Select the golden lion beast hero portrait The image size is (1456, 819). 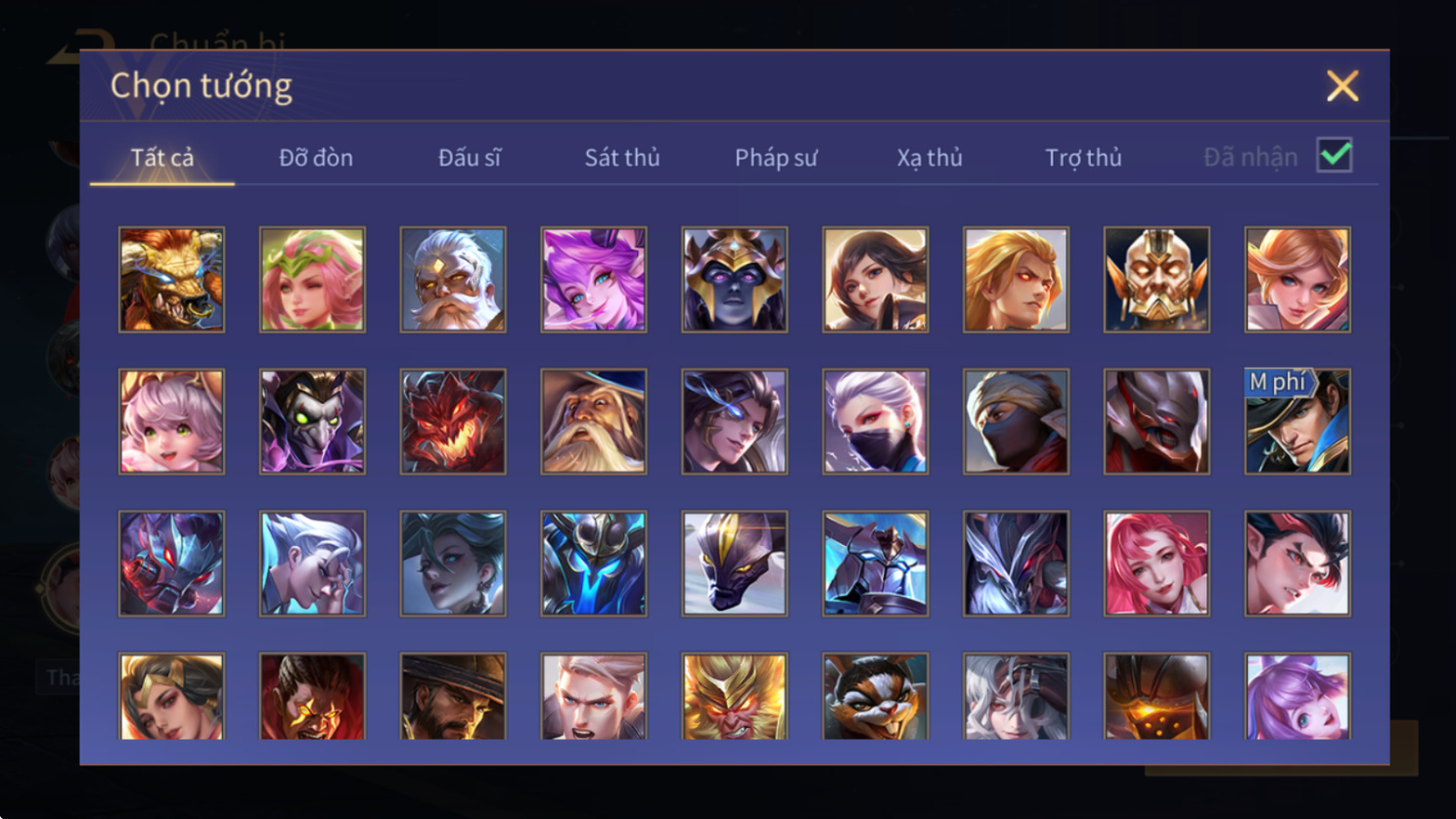point(171,280)
